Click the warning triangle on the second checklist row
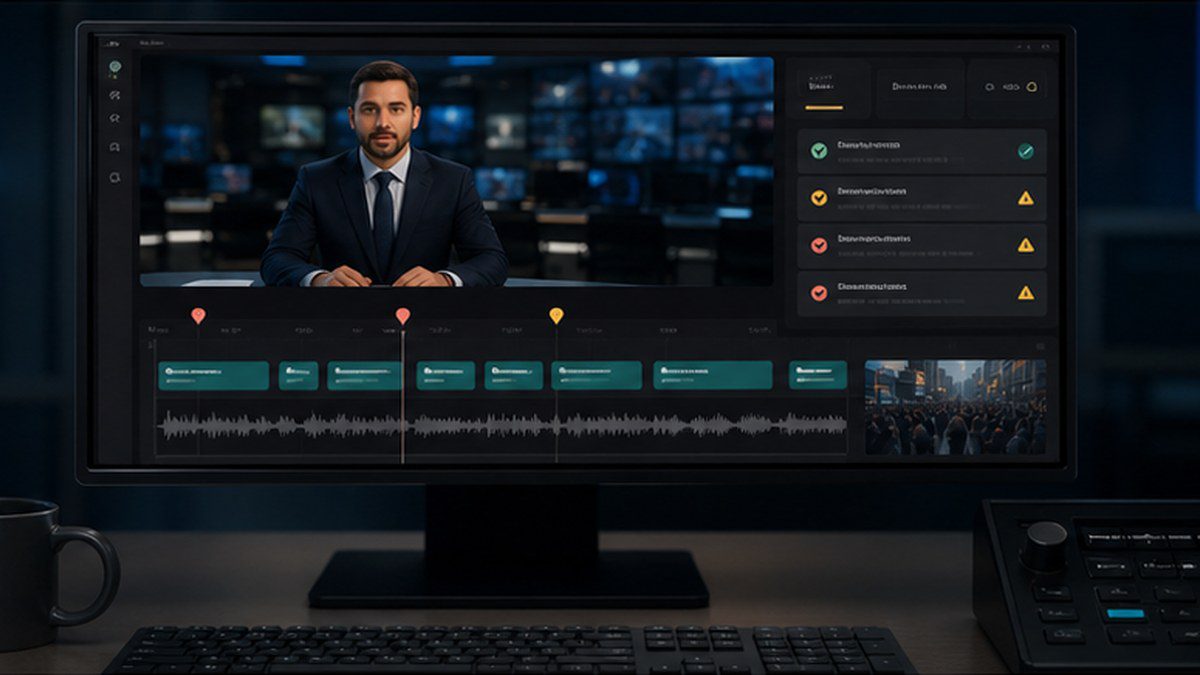Viewport: 1200px width, 675px height. click(1025, 198)
